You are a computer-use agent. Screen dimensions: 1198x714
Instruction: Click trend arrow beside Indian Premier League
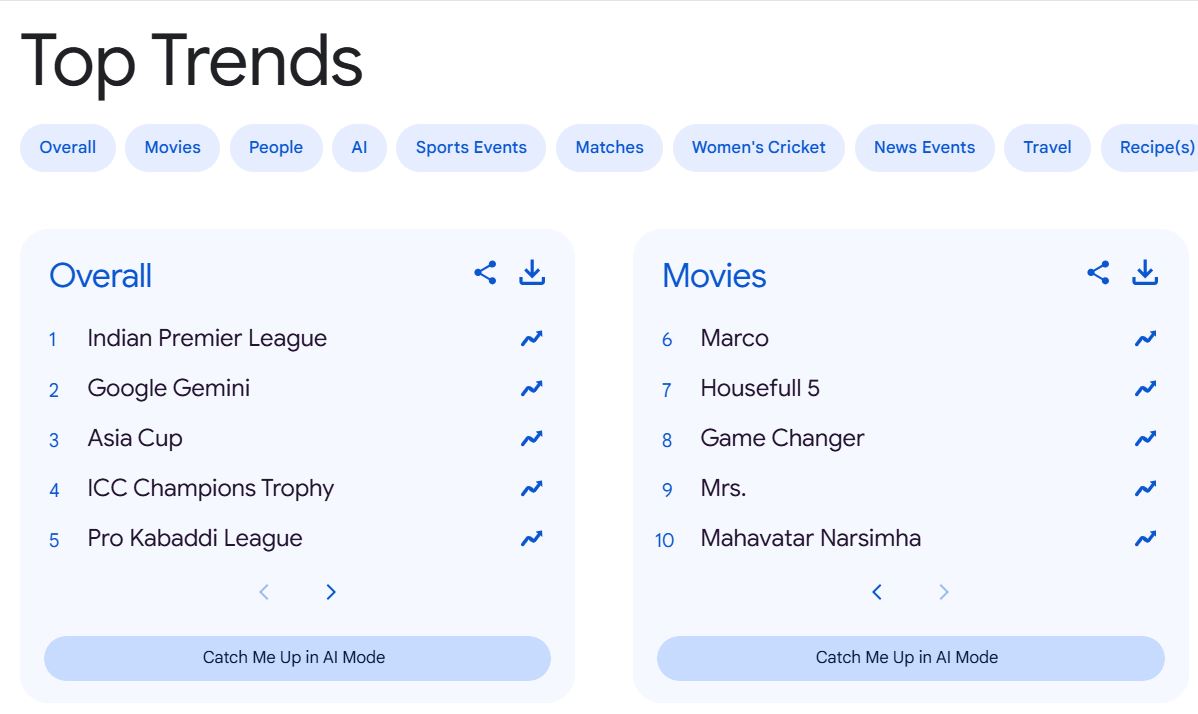click(x=532, y=339)
